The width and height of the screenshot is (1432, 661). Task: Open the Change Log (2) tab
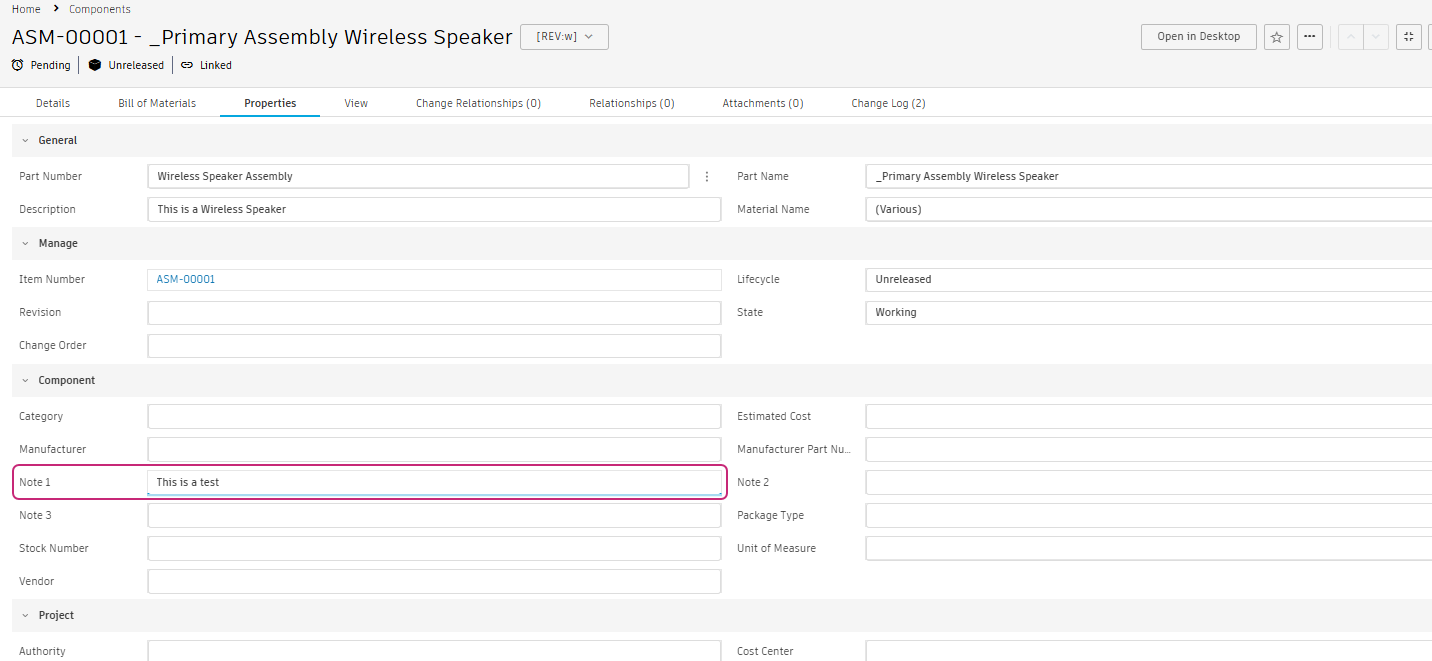tap(888, 103)
